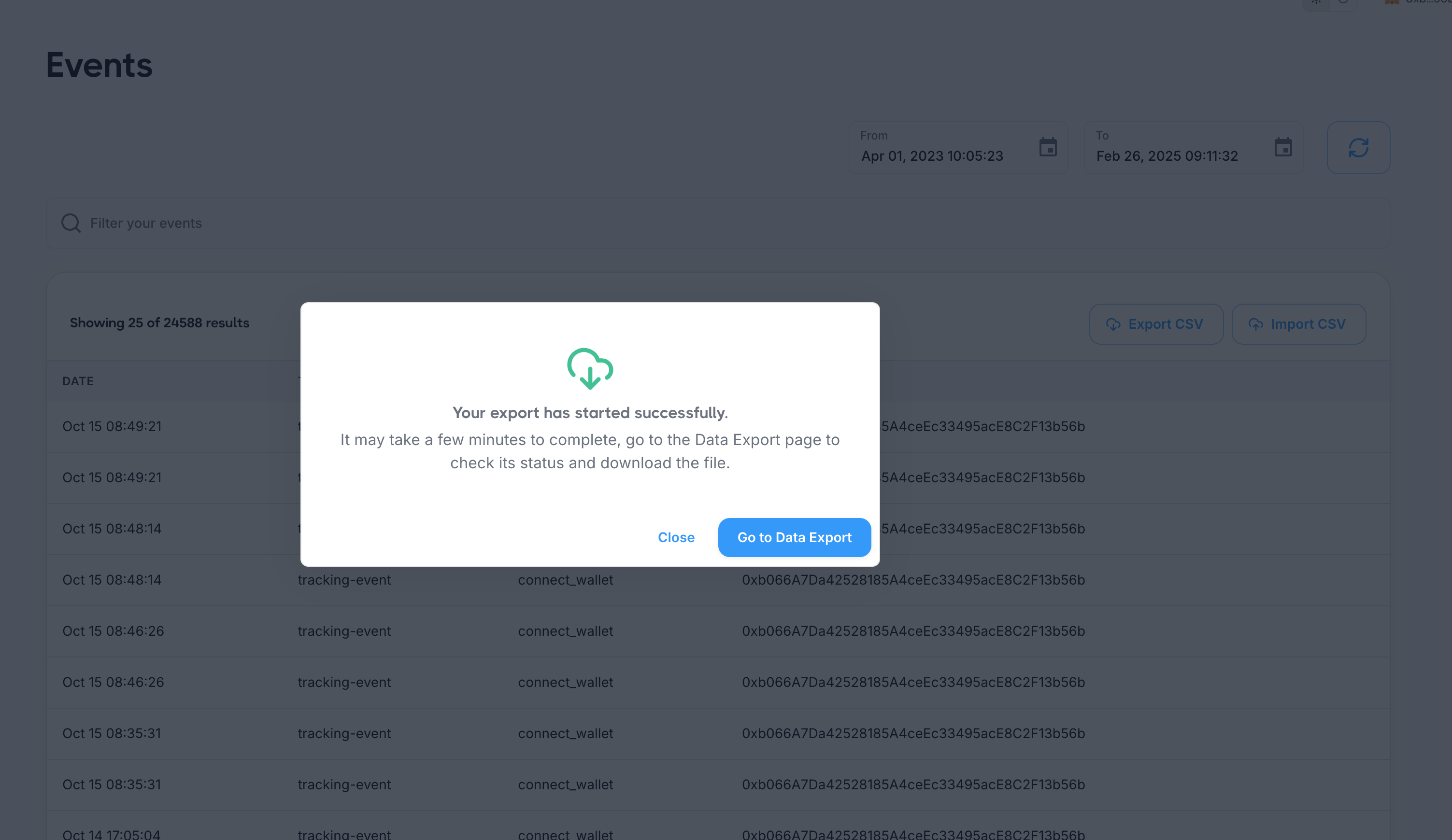The height and width of the screenshot is (840, 1452).
Task: Open the To date calendar icon
Action: coord(1282,147)
